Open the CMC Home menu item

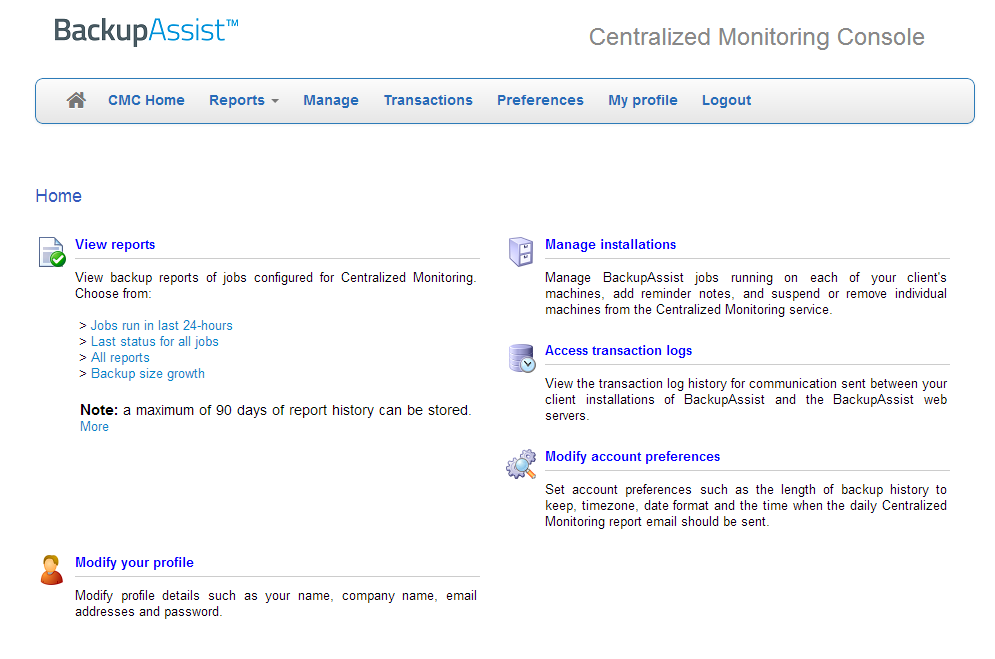[x=146, y=100]
